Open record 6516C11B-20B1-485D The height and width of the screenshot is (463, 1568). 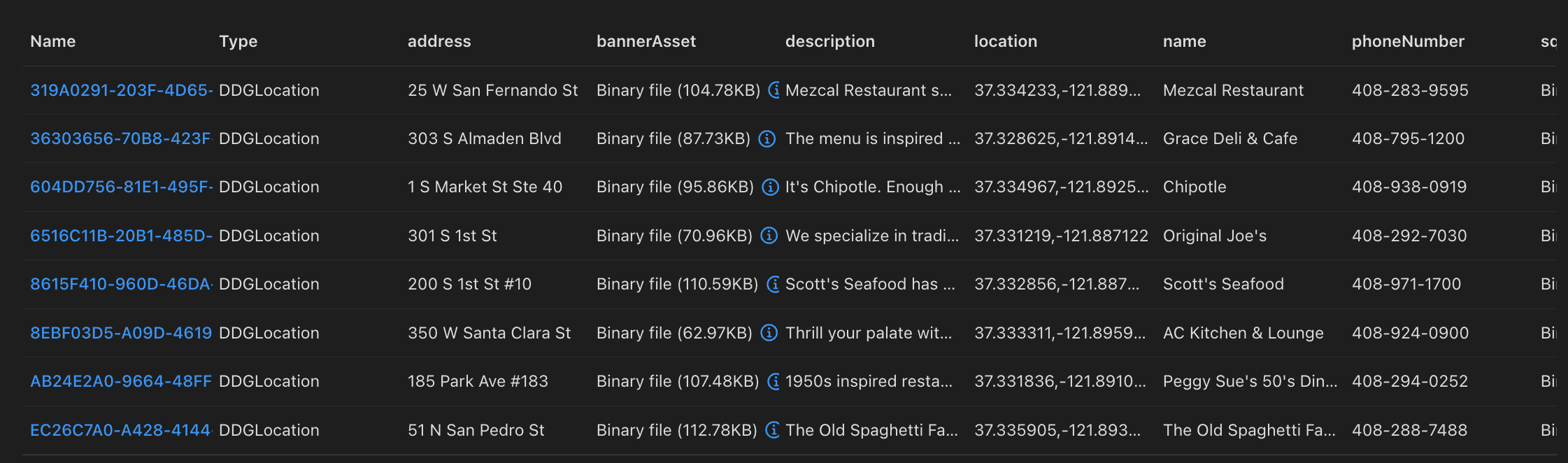[121, 236]
